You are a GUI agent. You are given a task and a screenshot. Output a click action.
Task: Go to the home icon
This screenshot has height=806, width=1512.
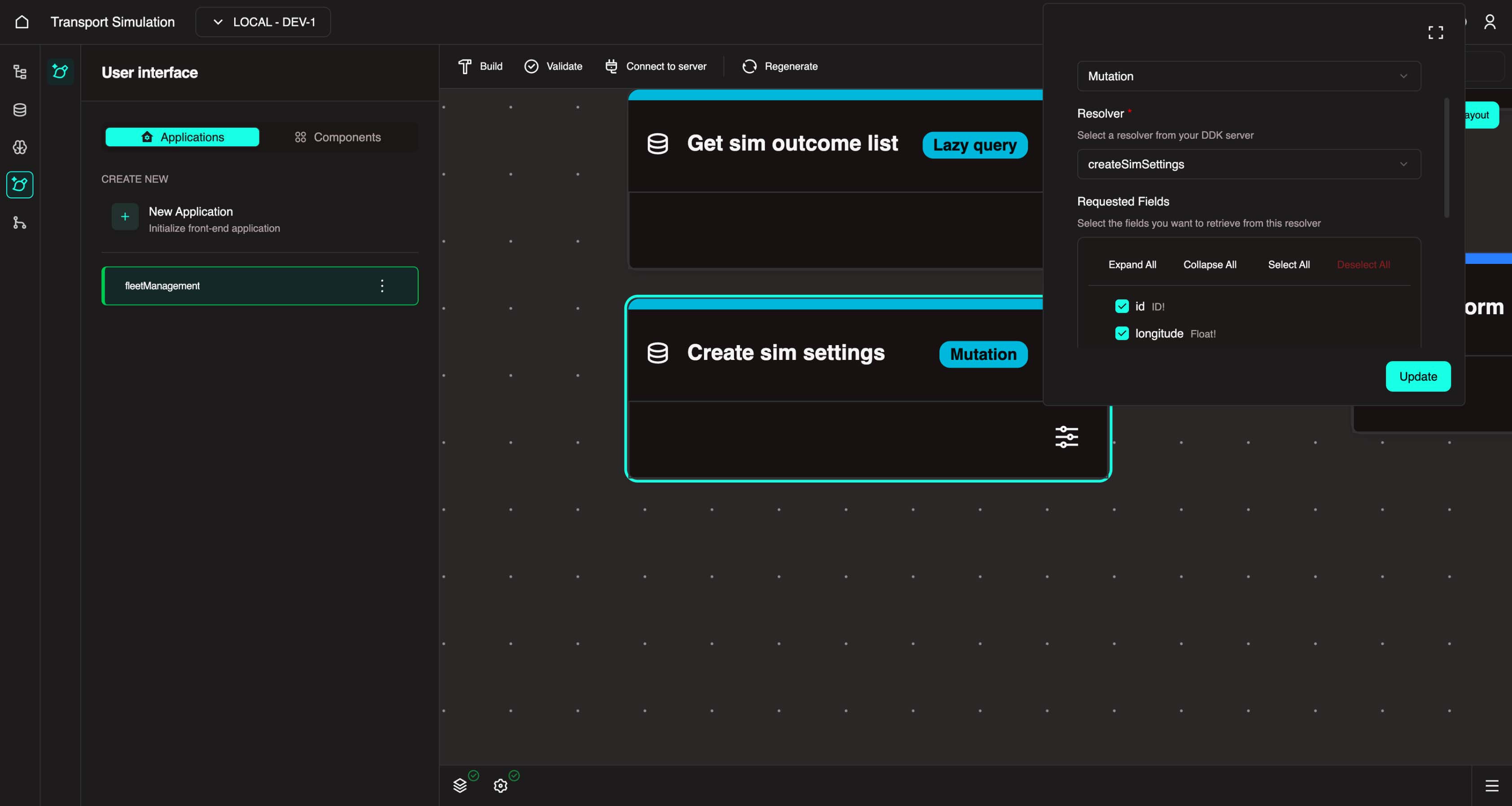[x=22, y=22]
